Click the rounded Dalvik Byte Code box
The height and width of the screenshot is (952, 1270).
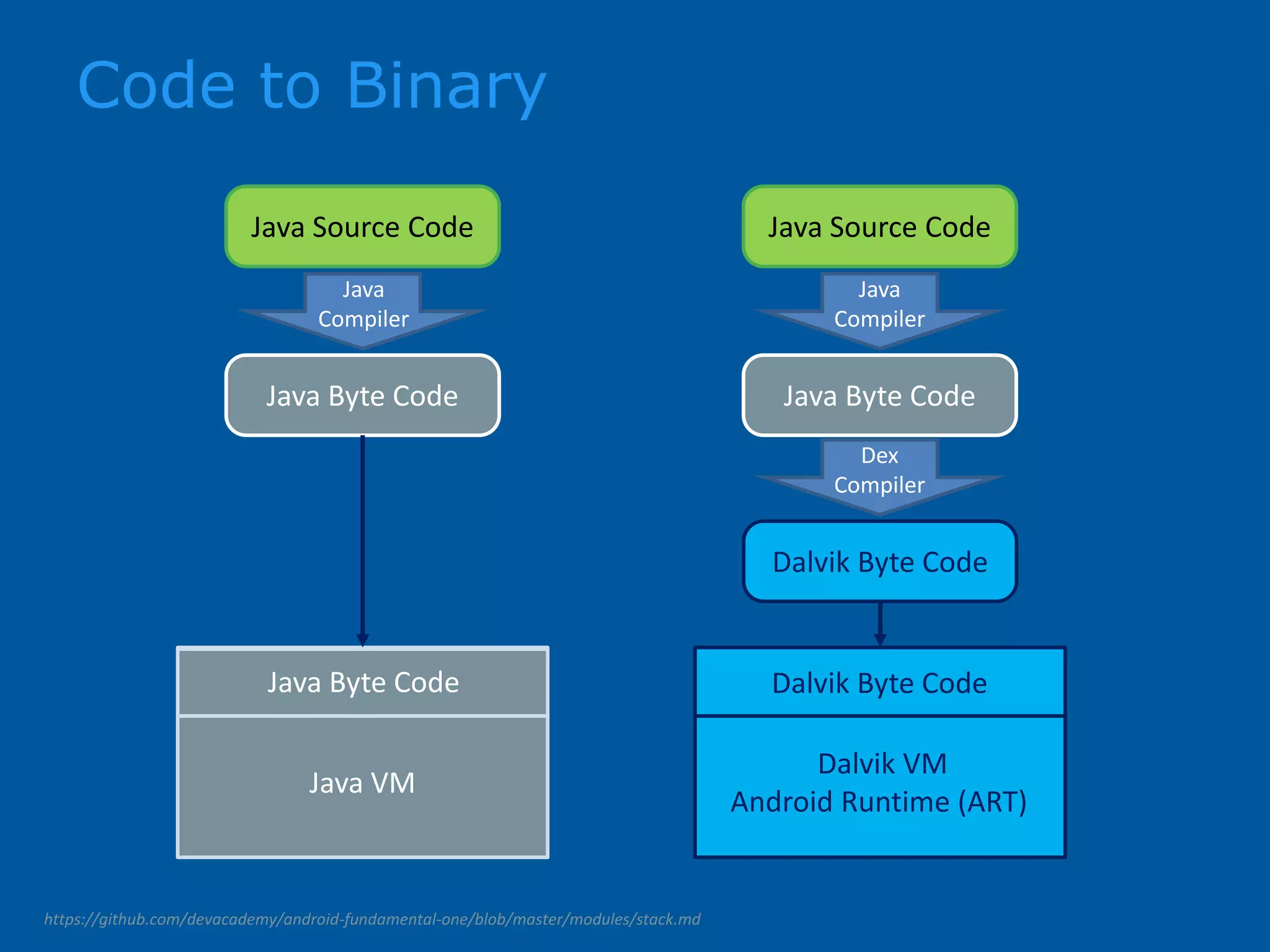(879, 562)
